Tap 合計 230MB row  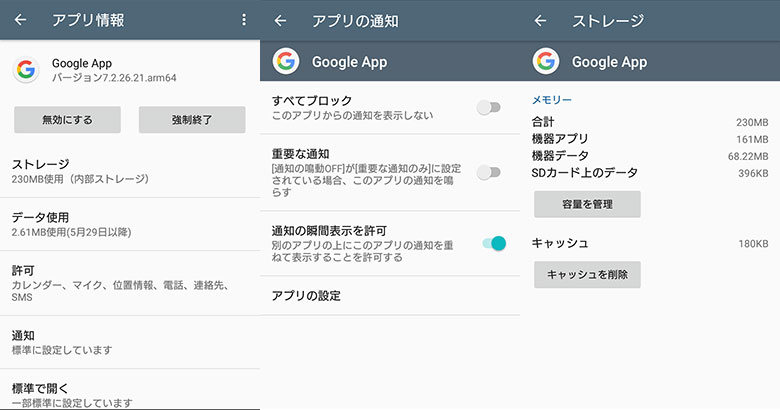[x=650, y=122]
